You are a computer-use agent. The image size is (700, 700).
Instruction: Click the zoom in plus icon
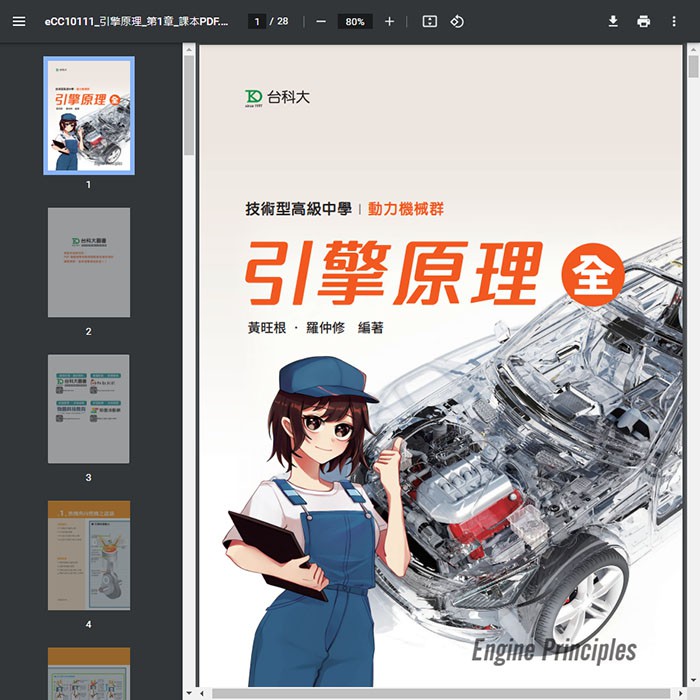point(389,21)
